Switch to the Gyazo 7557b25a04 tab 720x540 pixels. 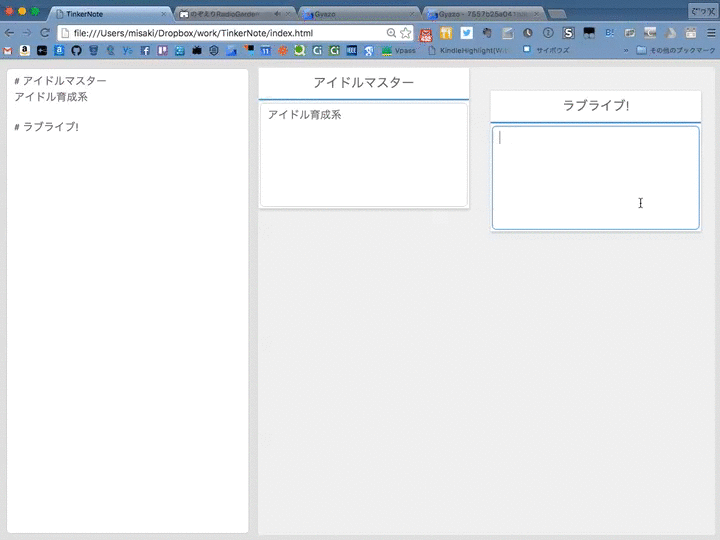click(x=483, y=14)
